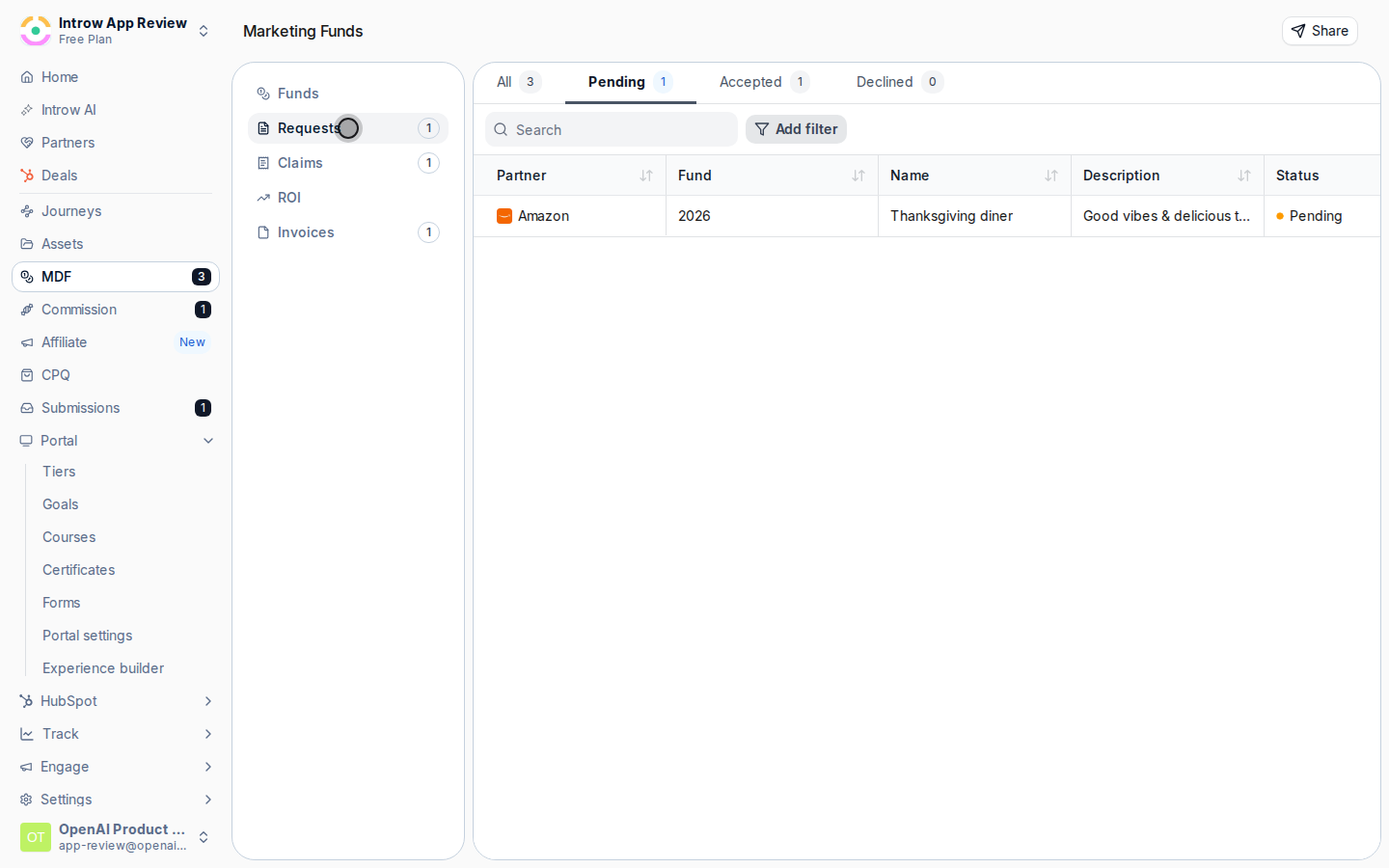Click the Submissions inbox icon
Image resolution: width=1389 pixels, height=868 pixels.
27,408
